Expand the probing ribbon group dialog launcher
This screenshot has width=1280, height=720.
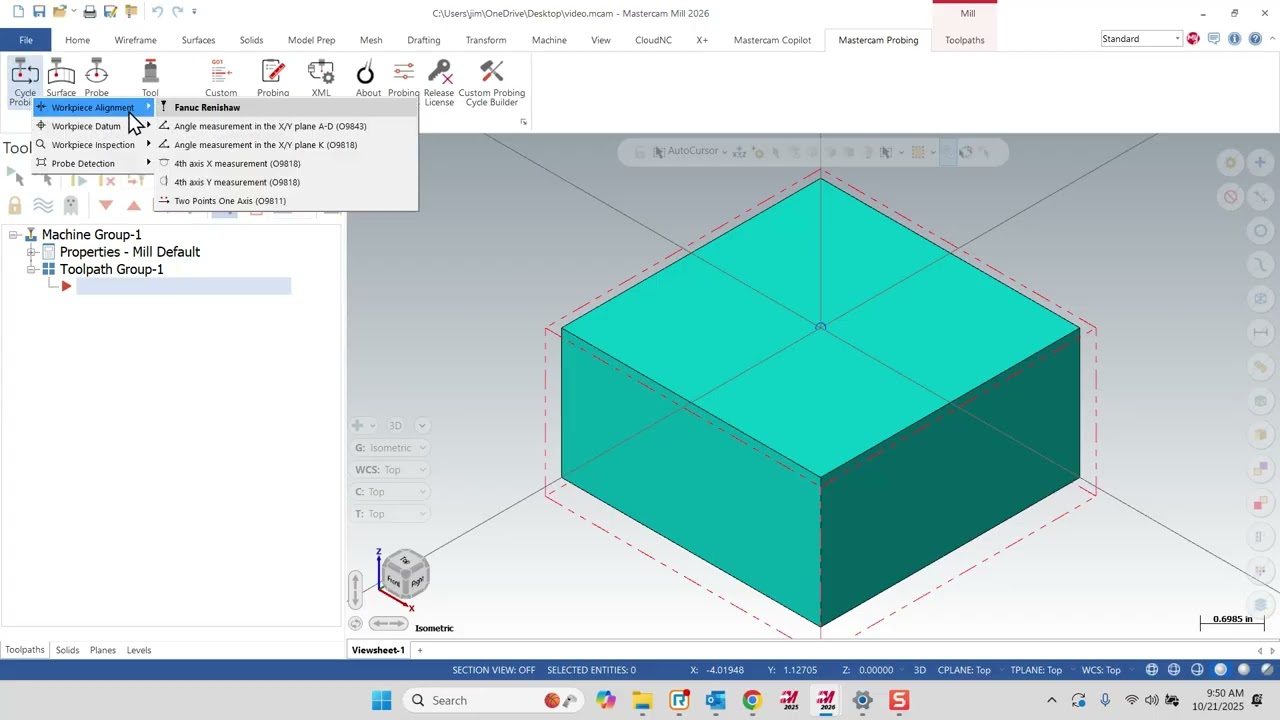click(523, 122)
